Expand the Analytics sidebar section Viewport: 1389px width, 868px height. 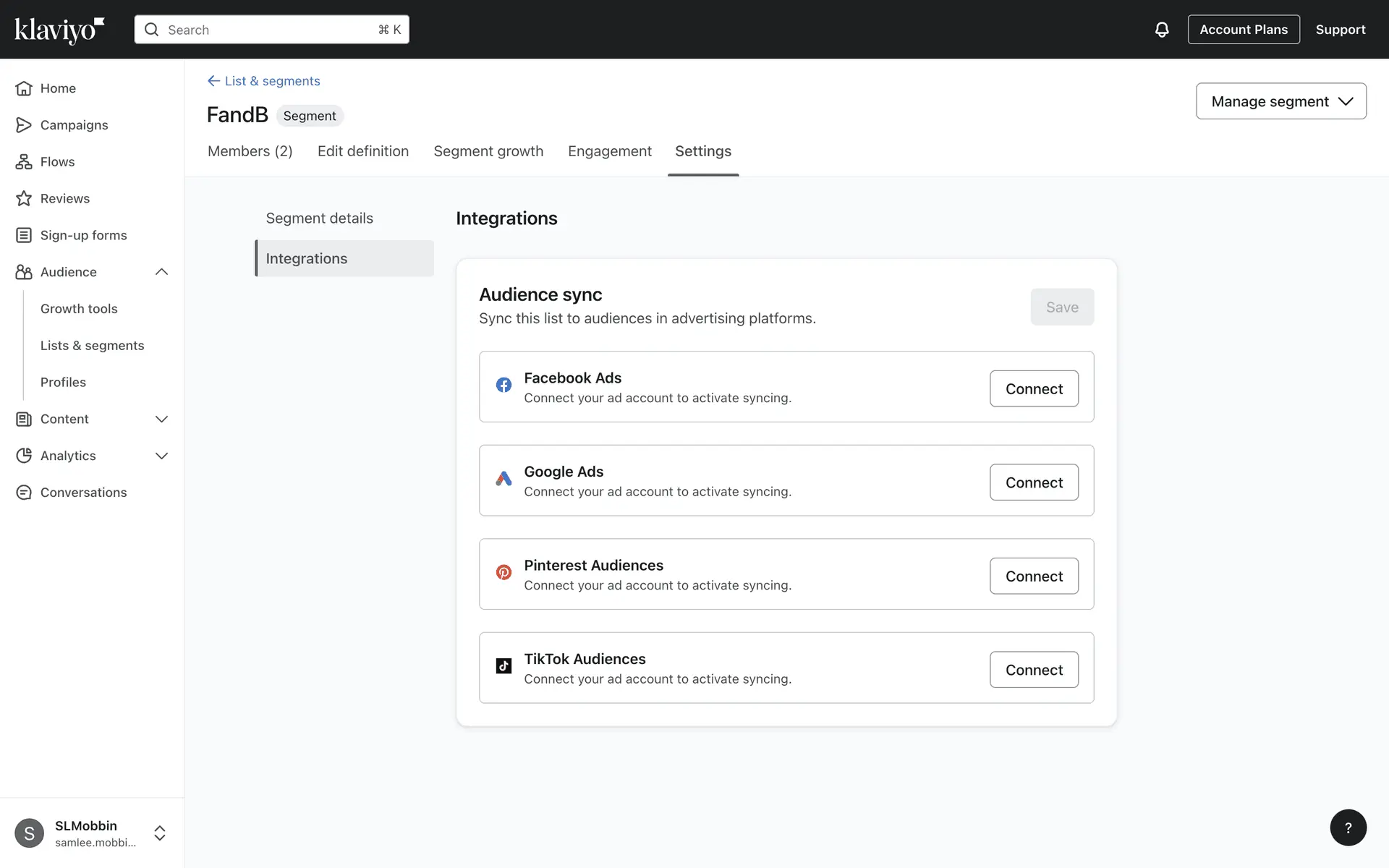pos(161,456)
